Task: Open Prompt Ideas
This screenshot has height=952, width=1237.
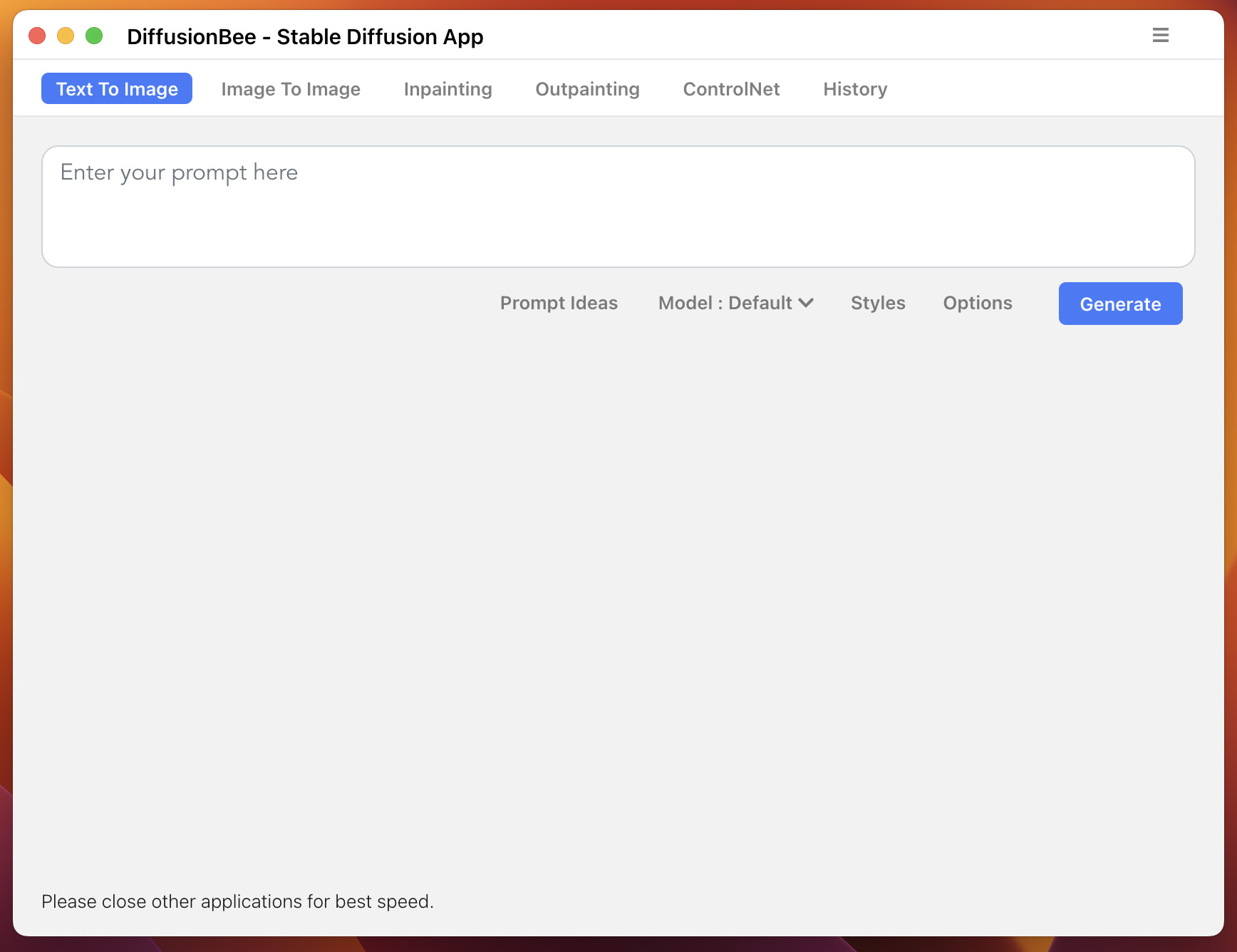Action: (x=559, y=303)
